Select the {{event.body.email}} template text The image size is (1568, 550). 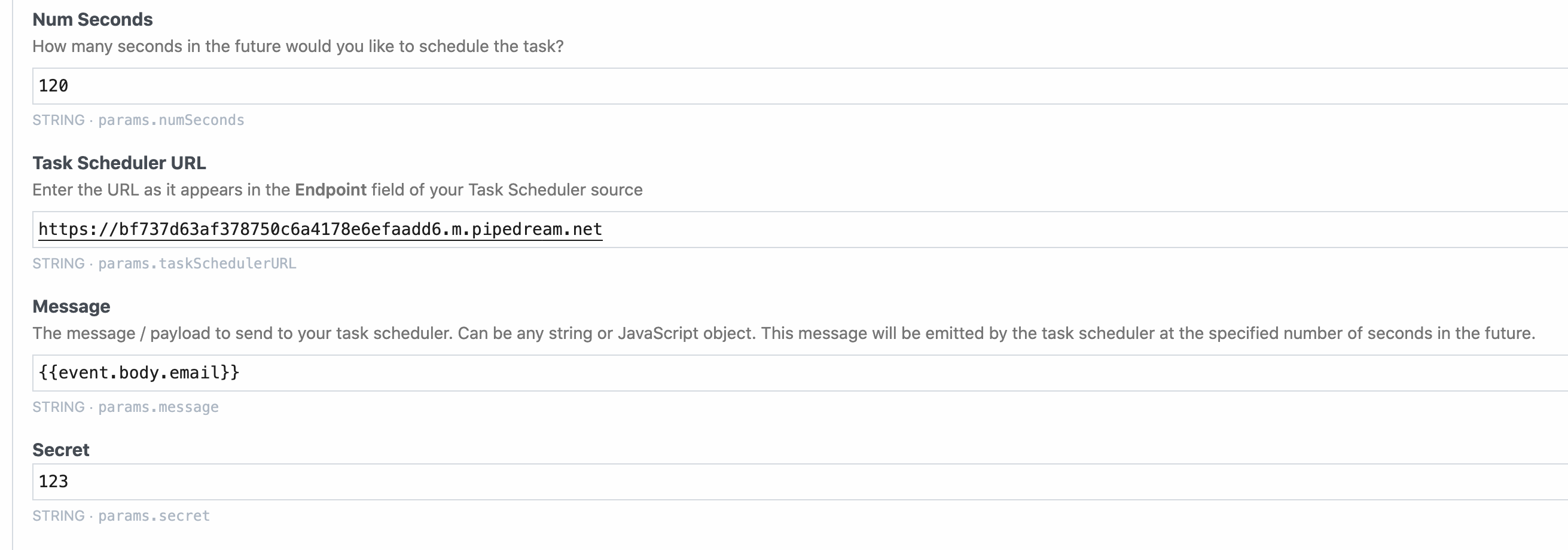138,372
